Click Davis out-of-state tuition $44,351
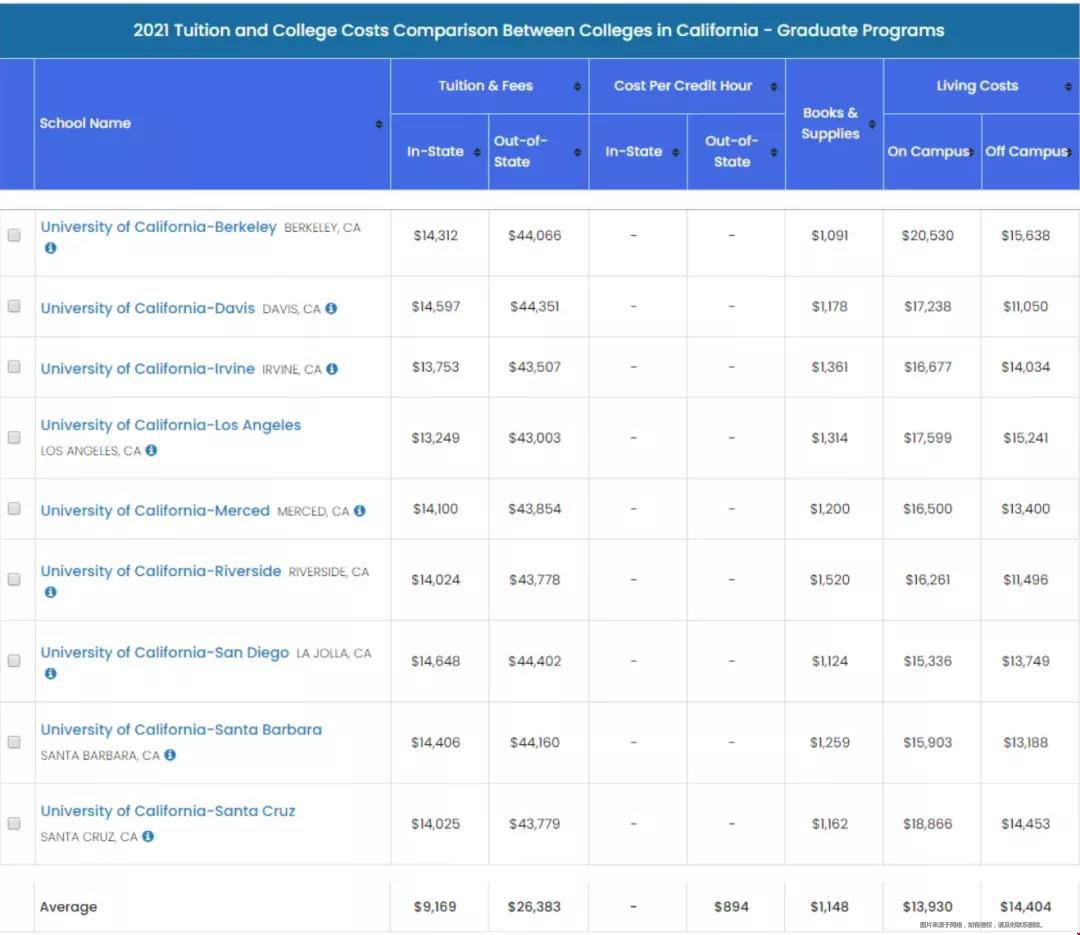1080x935 pixels. click(x=534, y=307)
